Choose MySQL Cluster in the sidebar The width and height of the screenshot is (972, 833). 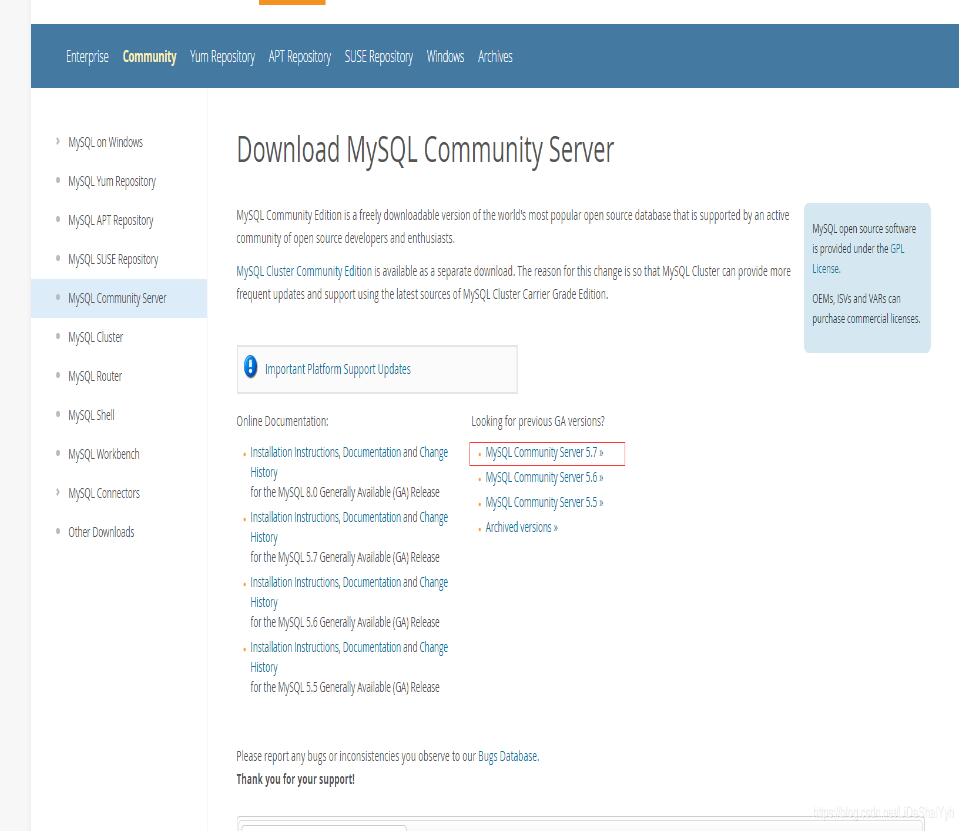coord(95,337)
